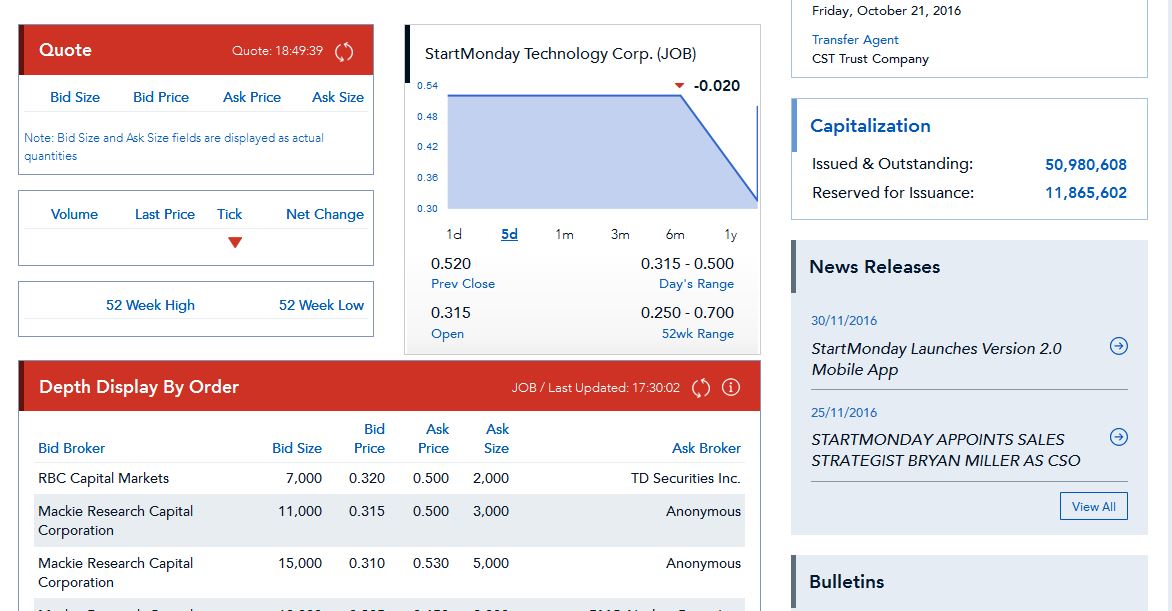Refresh the Depth Display By Order panel
The image size is (1172, 611).
[x=700, y=387]
